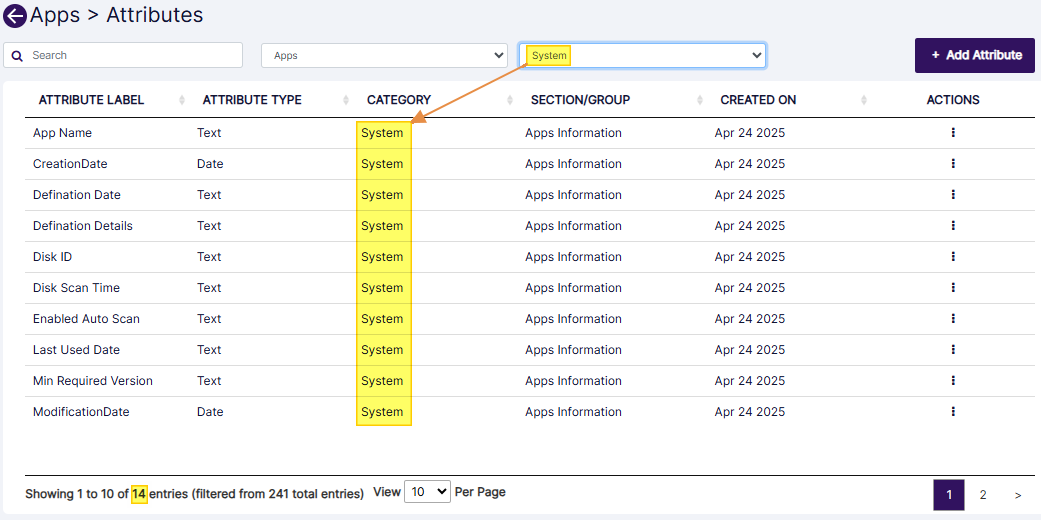Open actions menu for Last Used Date row
1041x520 pixels.
click(953, 349)
